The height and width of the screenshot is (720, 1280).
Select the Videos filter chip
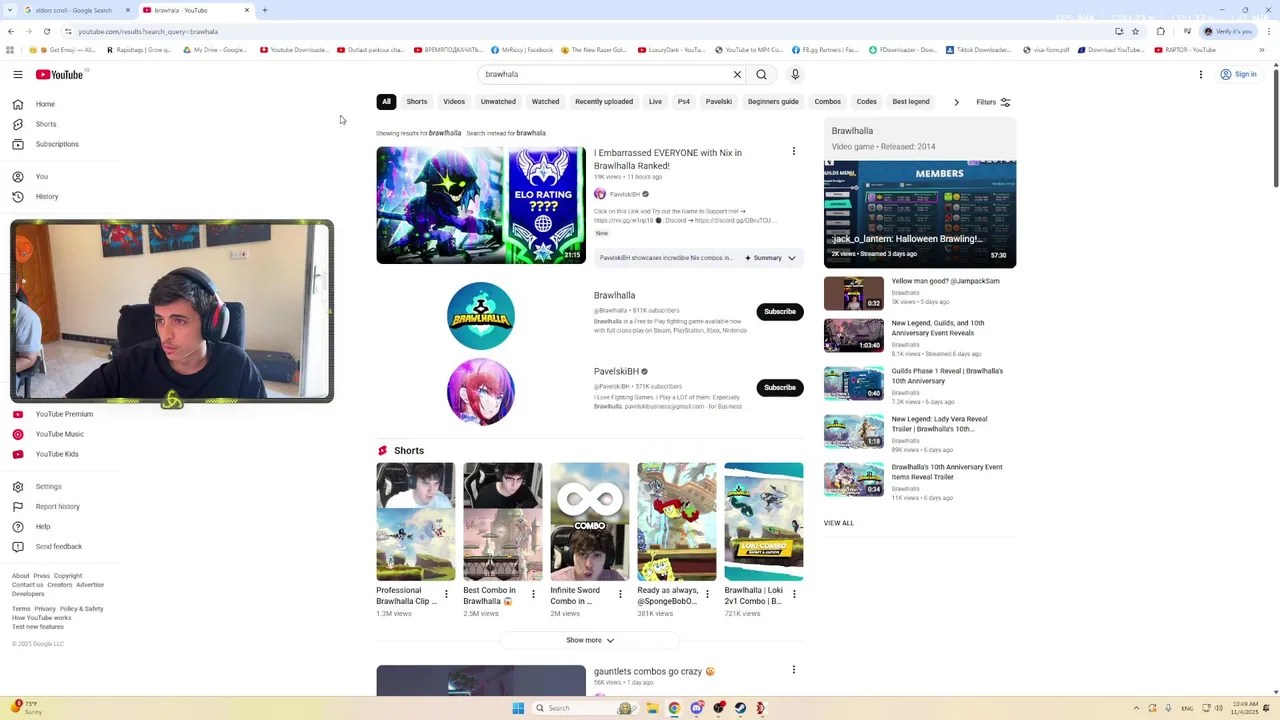[454, 101]
